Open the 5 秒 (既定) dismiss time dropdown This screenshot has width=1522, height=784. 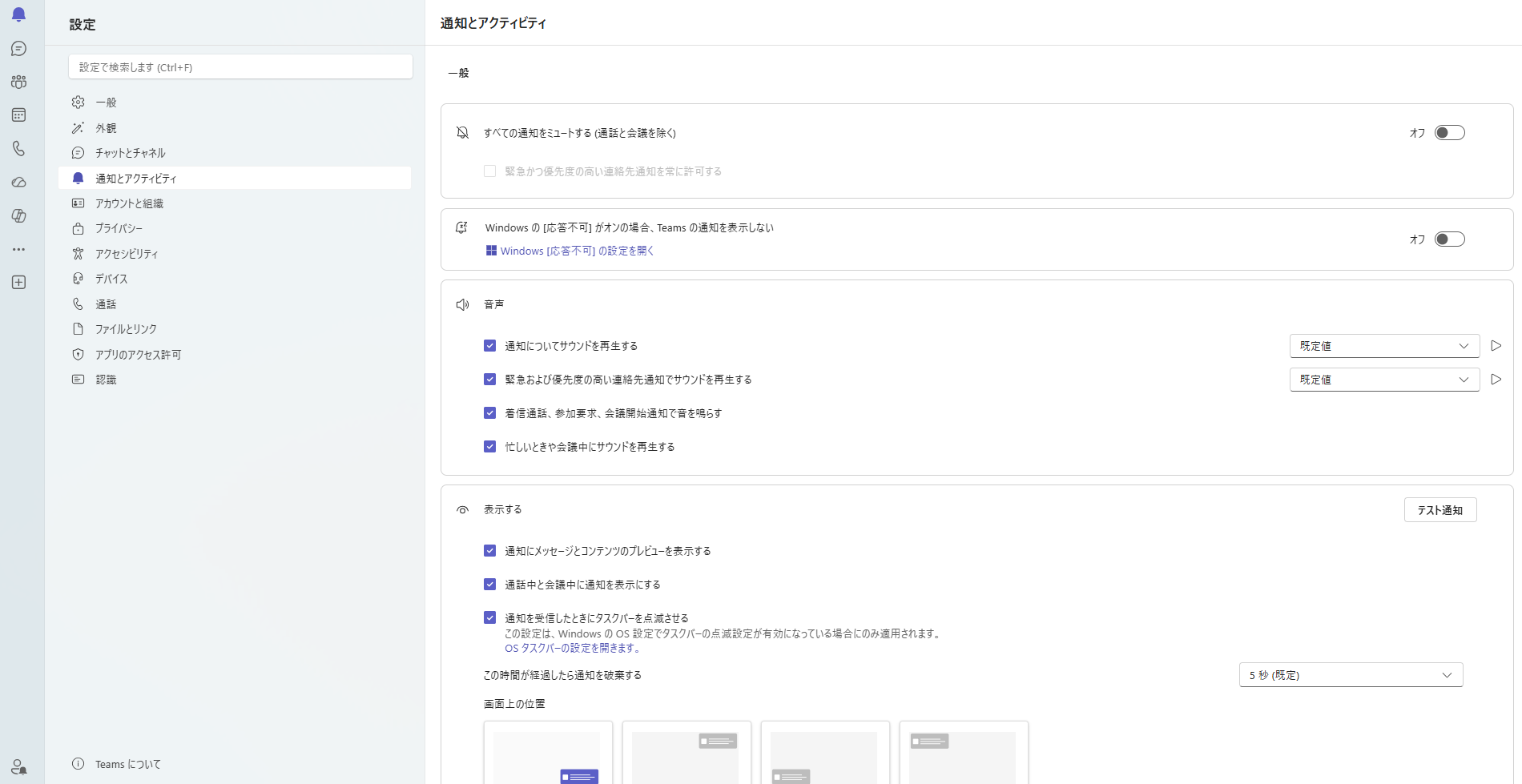tap(1351, 675)
